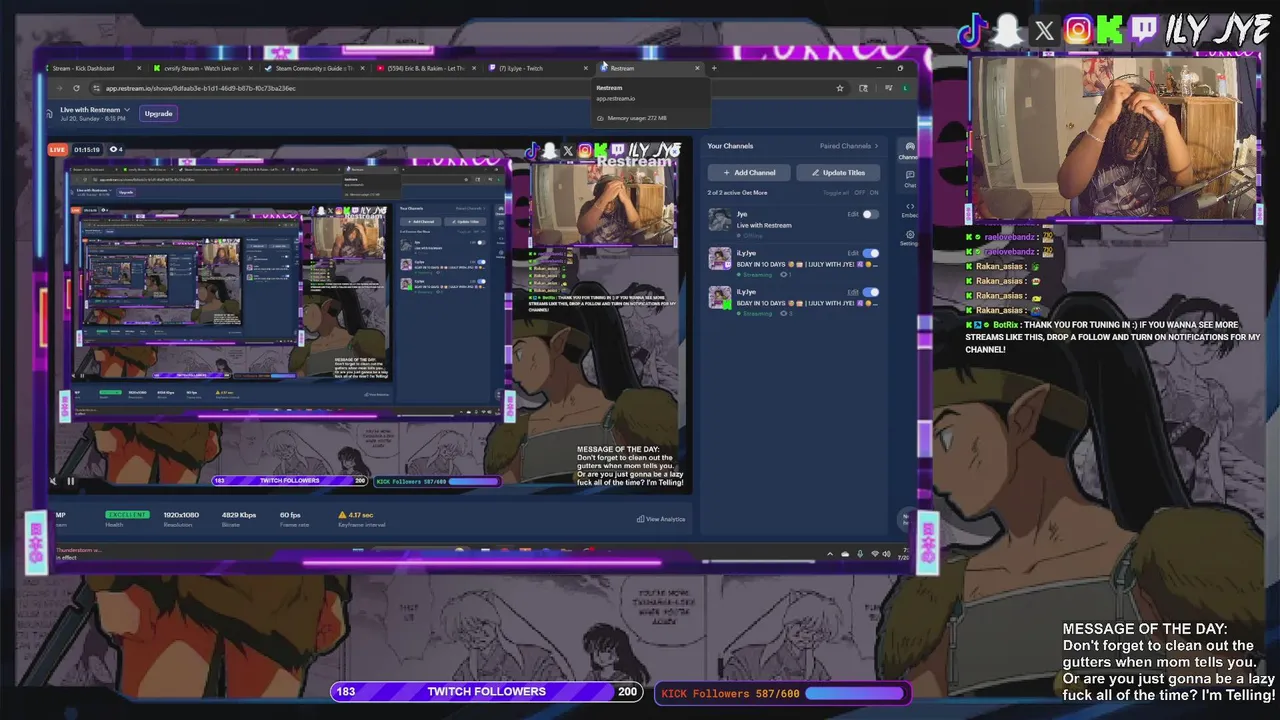The height and width of the screenshot is (720, 1280).
Task: Click the Snapchat ghost logo in overlay
Action: [1008, 31]
